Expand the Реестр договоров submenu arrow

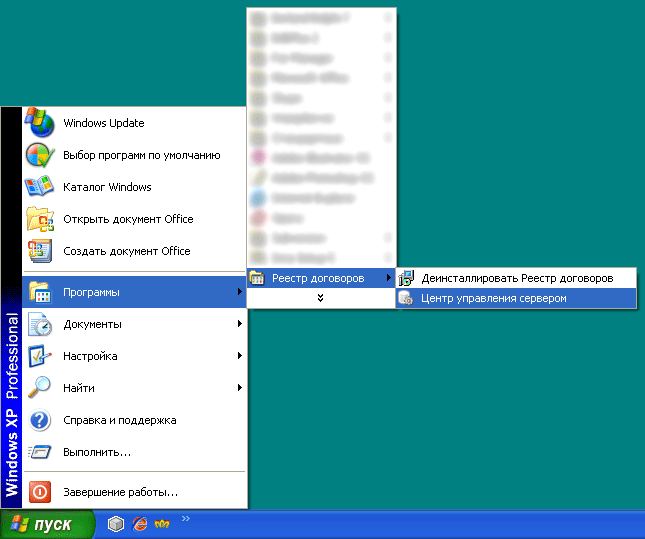388,278
